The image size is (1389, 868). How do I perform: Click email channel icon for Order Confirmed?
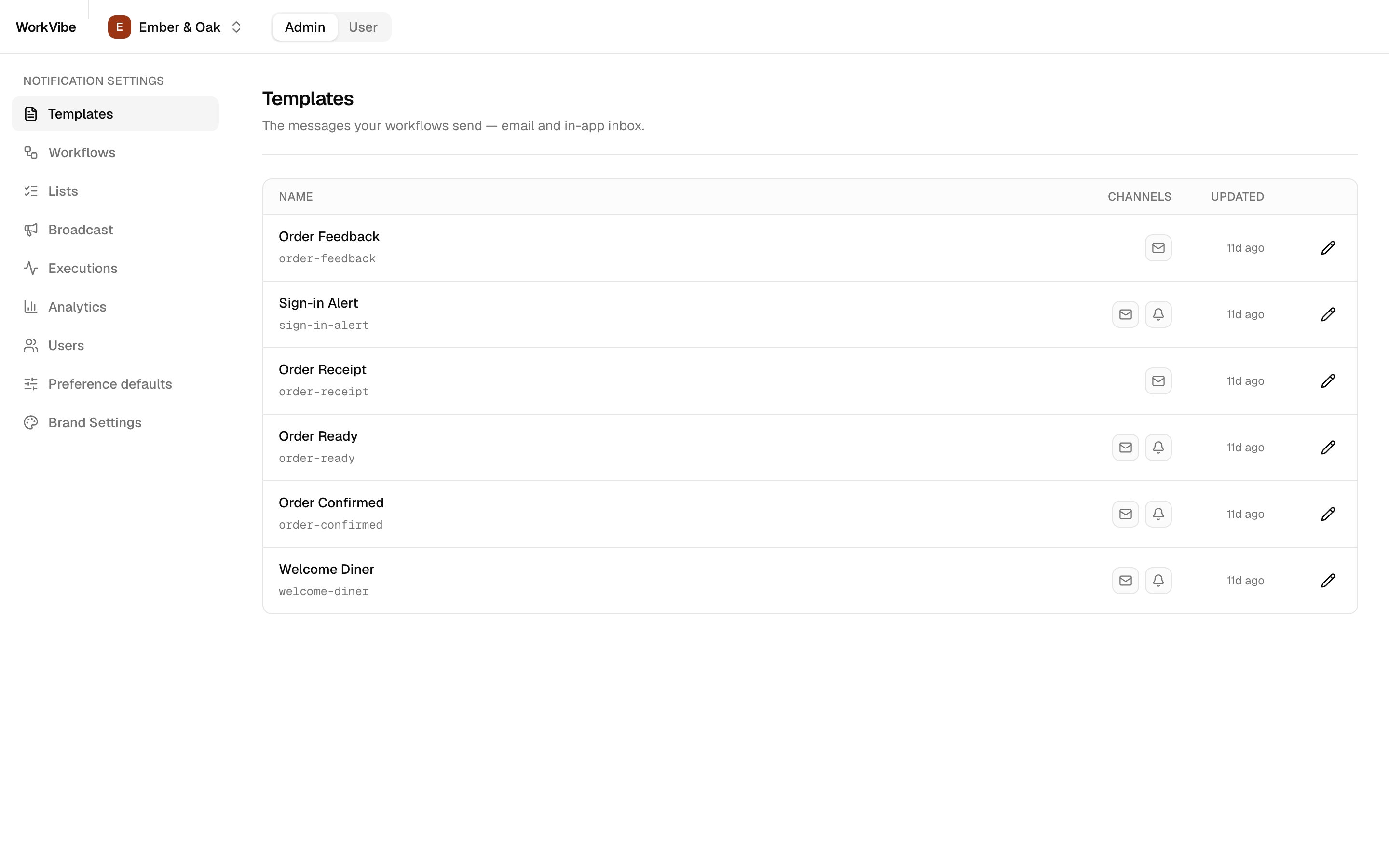click(1125, 514)
